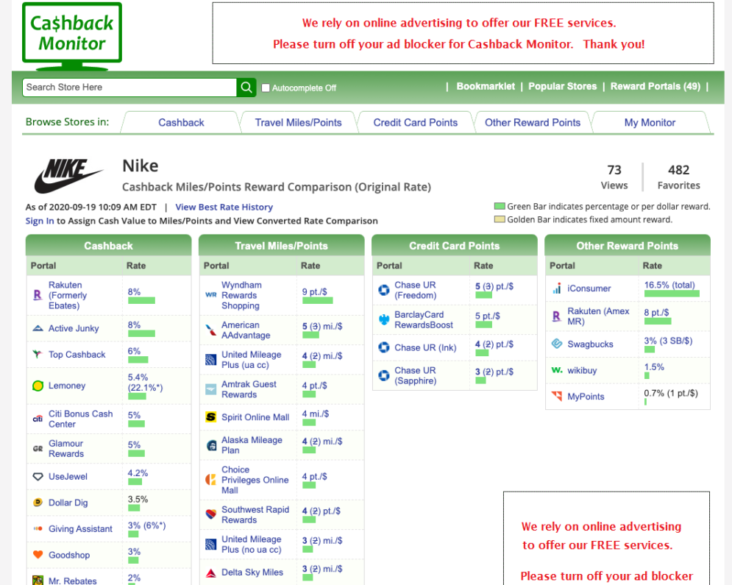Open United Mileage Plus (ua cc) link

point(251,359)
